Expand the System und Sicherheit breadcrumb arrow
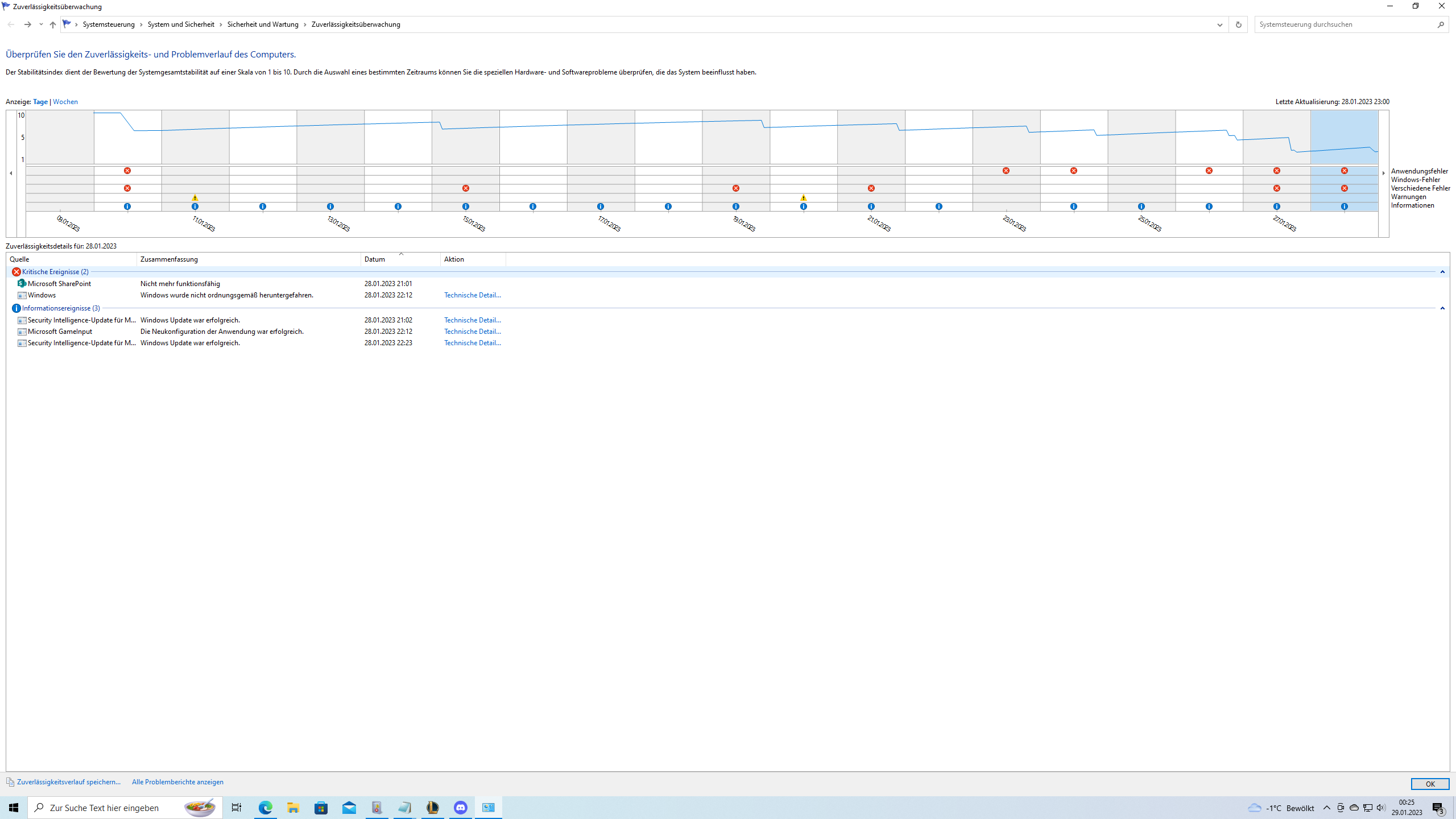The height and width of the screenshot is (819, 1456). click(221, 24)
